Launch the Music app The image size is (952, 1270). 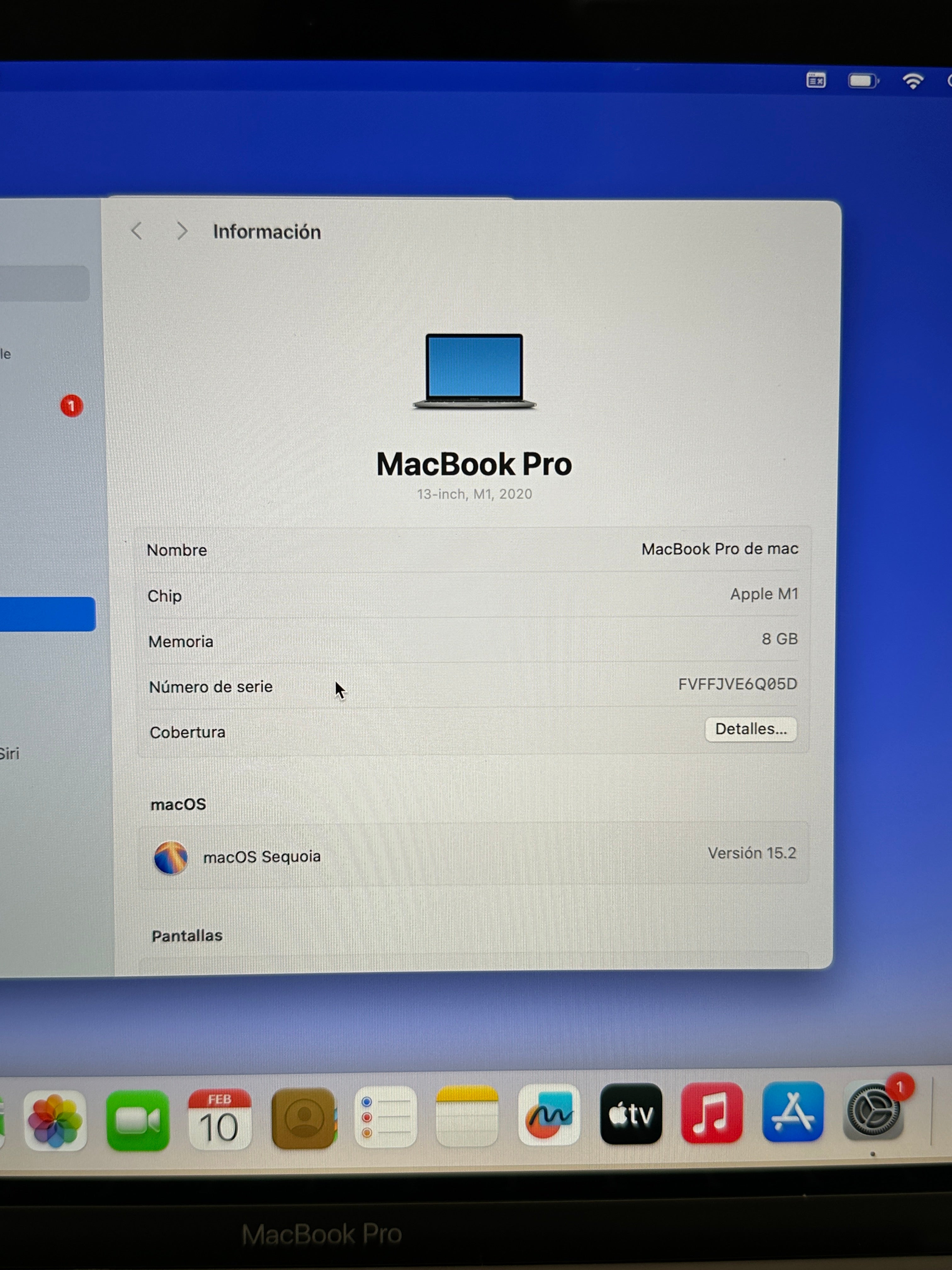pos(711,1112)
